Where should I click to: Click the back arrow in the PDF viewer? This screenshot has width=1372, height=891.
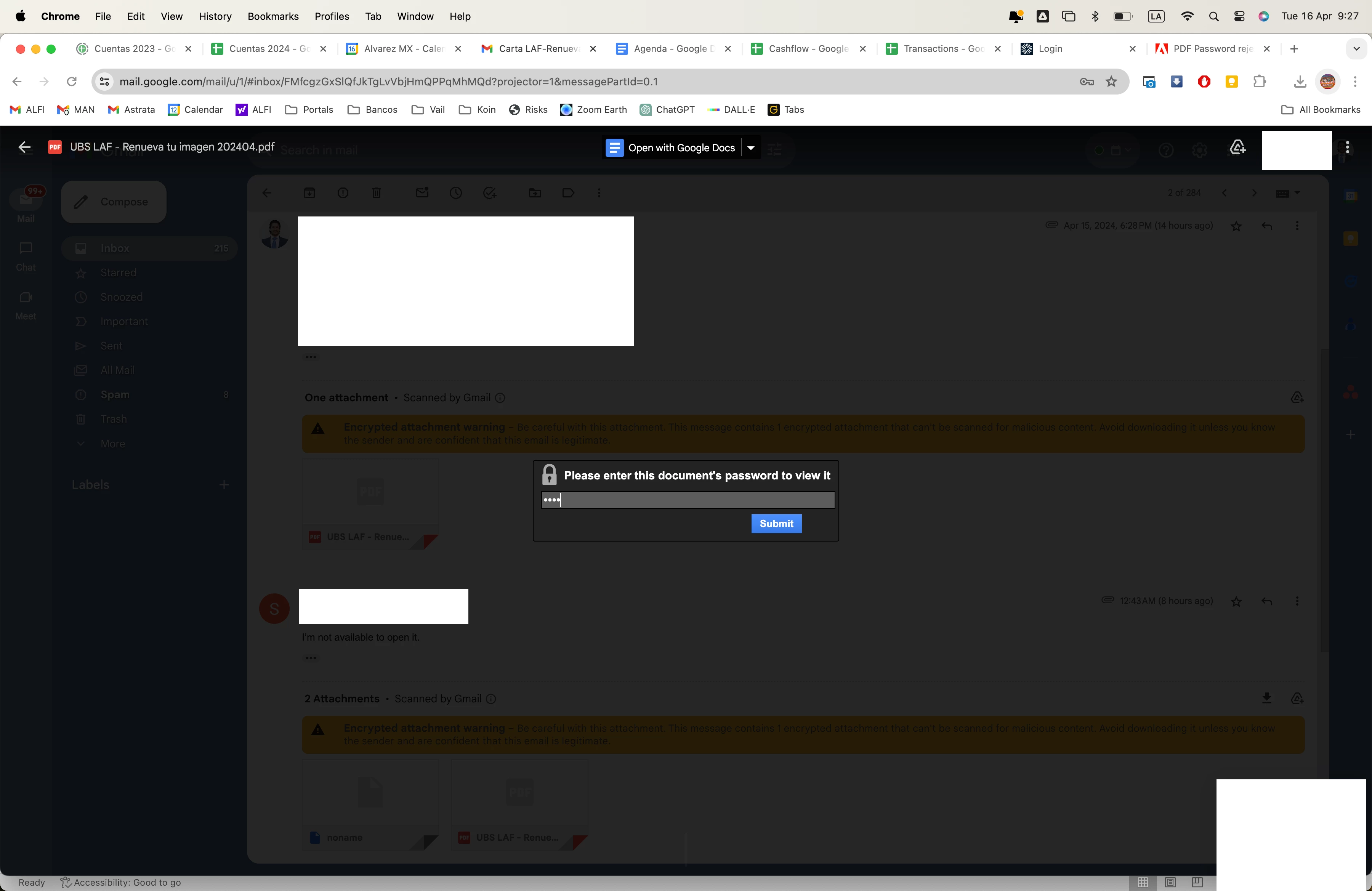pos(24,147)
